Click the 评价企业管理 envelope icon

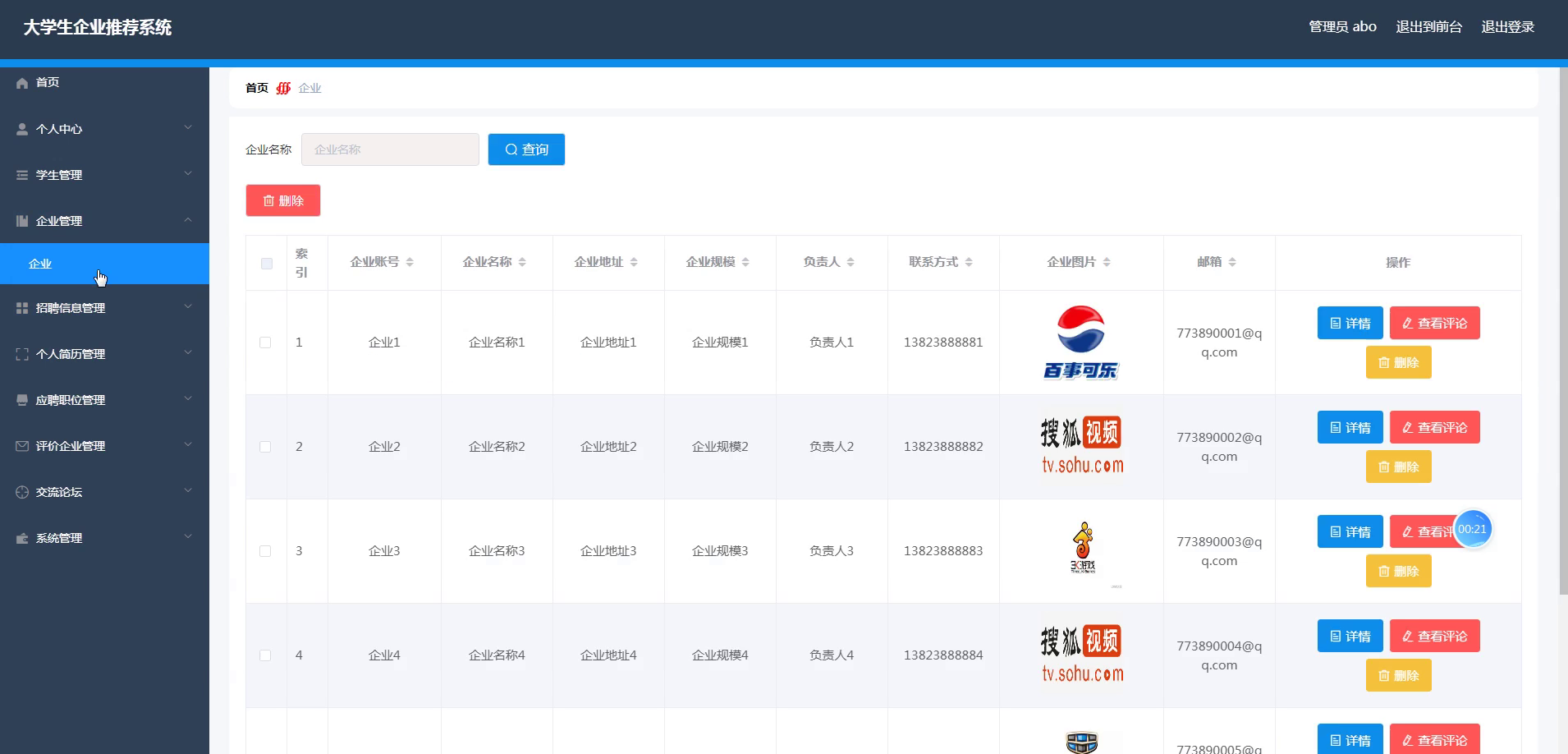click(22, 446)
